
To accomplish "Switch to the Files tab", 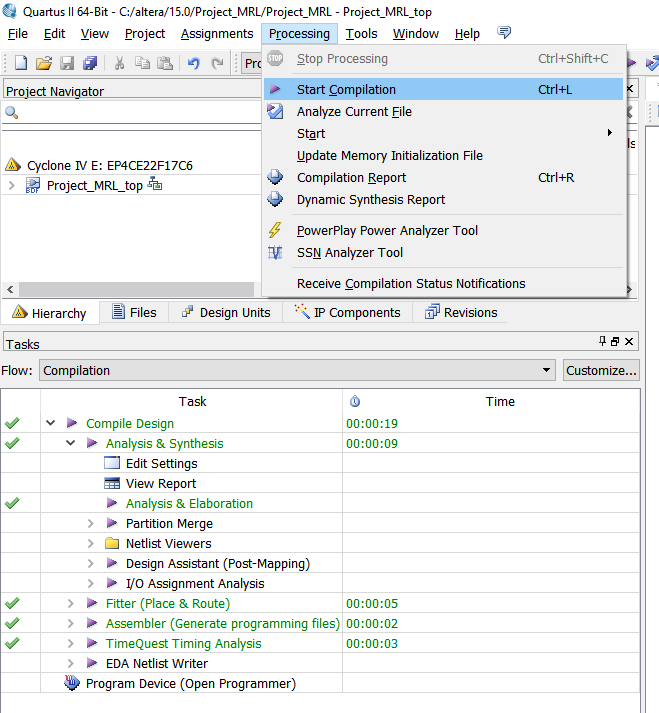I will pos(134,312).
